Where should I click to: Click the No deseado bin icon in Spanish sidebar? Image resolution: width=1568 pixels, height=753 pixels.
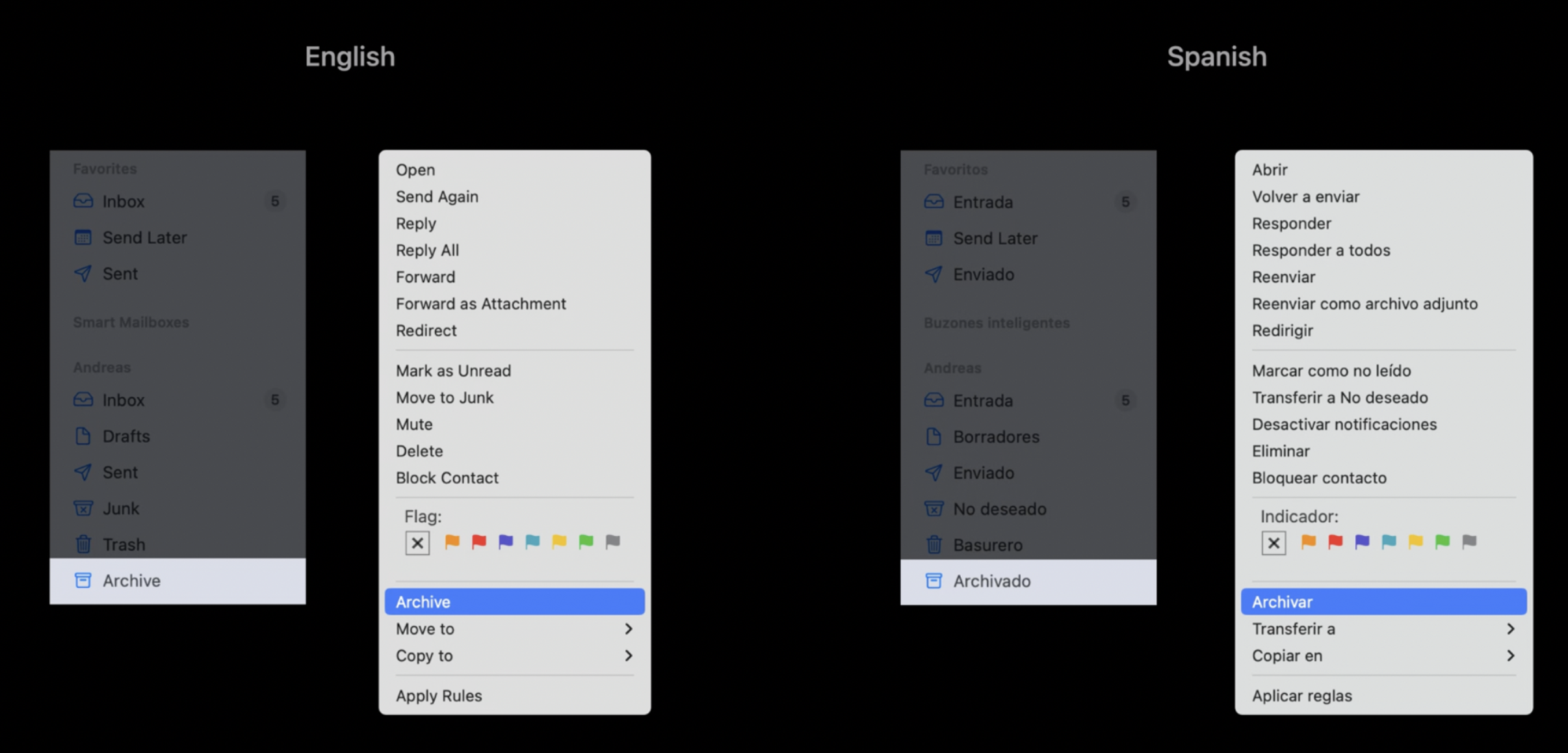click(x=934, y=509)
